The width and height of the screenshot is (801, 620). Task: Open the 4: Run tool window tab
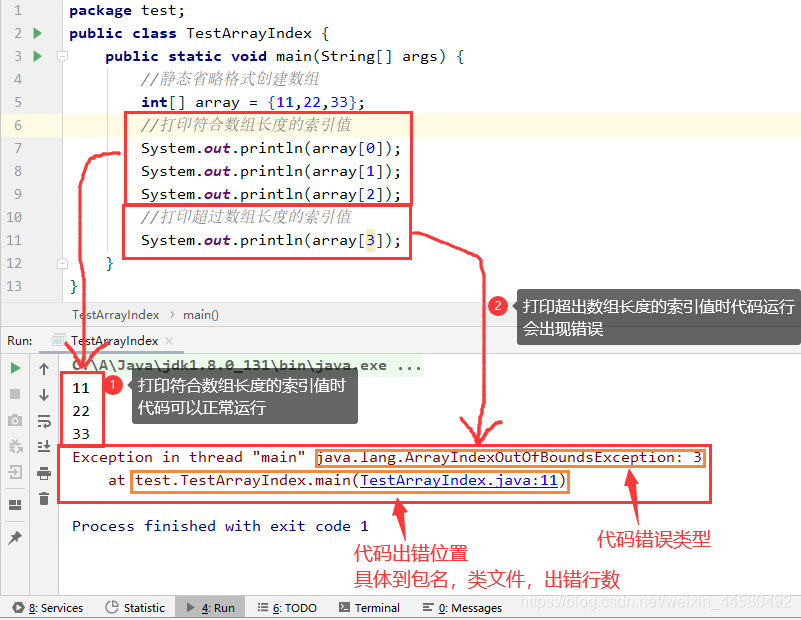click(x=210, y=608)
